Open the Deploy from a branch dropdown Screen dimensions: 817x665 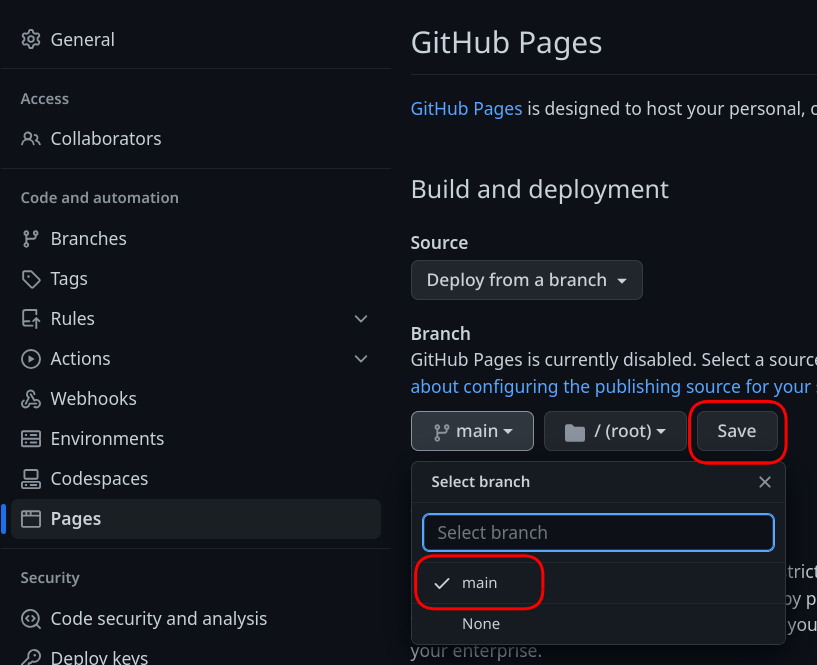click(x=526, y=280)
